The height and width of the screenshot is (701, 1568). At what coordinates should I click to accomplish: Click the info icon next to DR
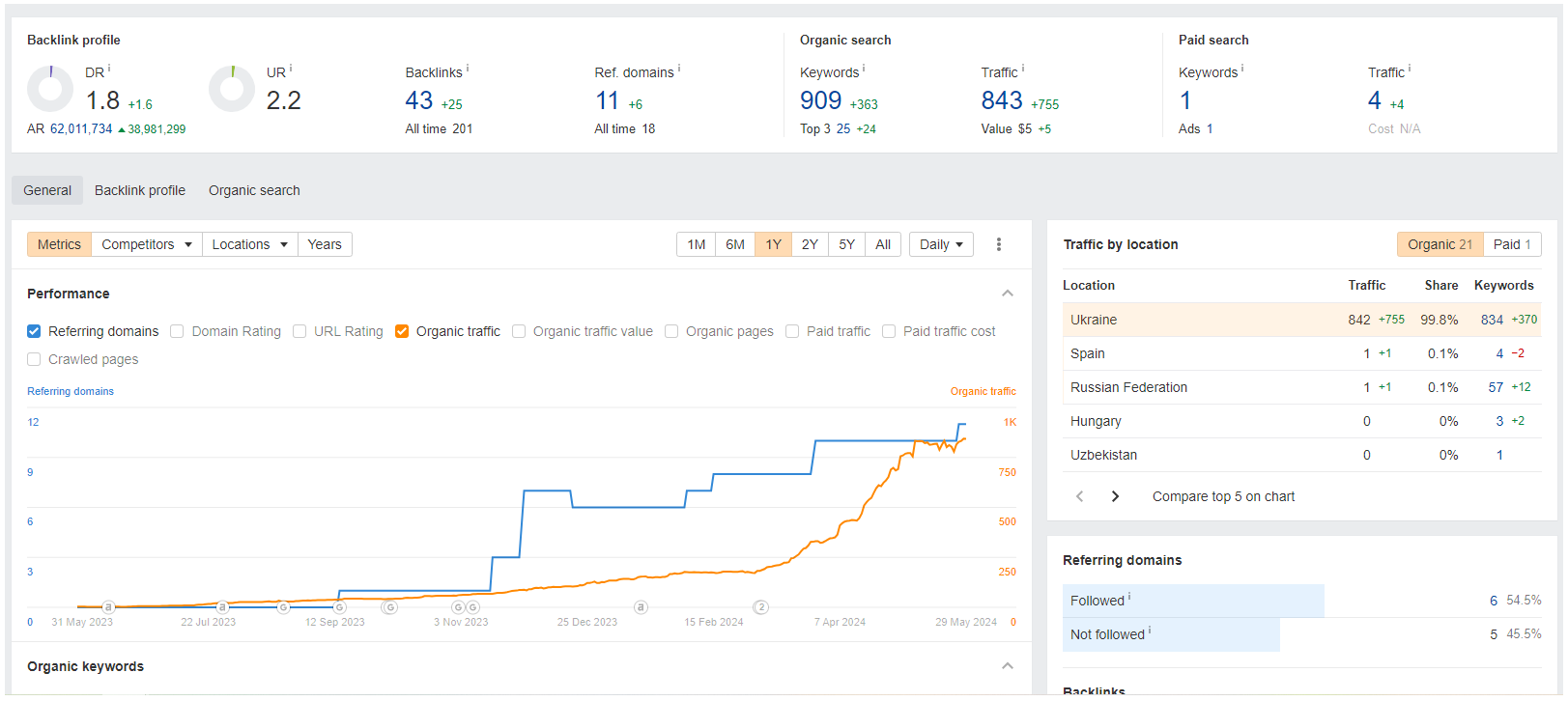(x=109, y=69)
